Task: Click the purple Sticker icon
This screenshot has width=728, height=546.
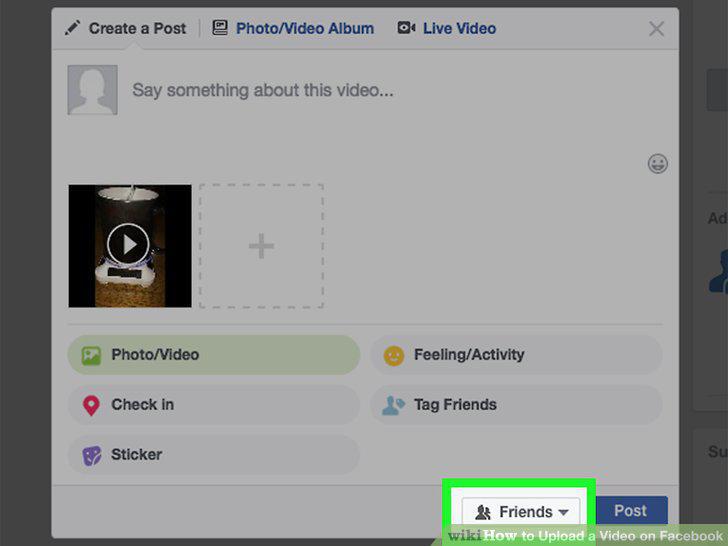Action: (x=91, y=455)
